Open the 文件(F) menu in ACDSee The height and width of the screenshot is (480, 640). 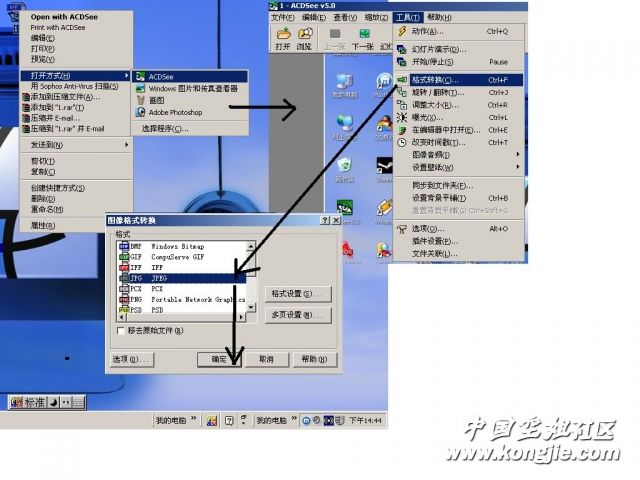coord(283,17)
